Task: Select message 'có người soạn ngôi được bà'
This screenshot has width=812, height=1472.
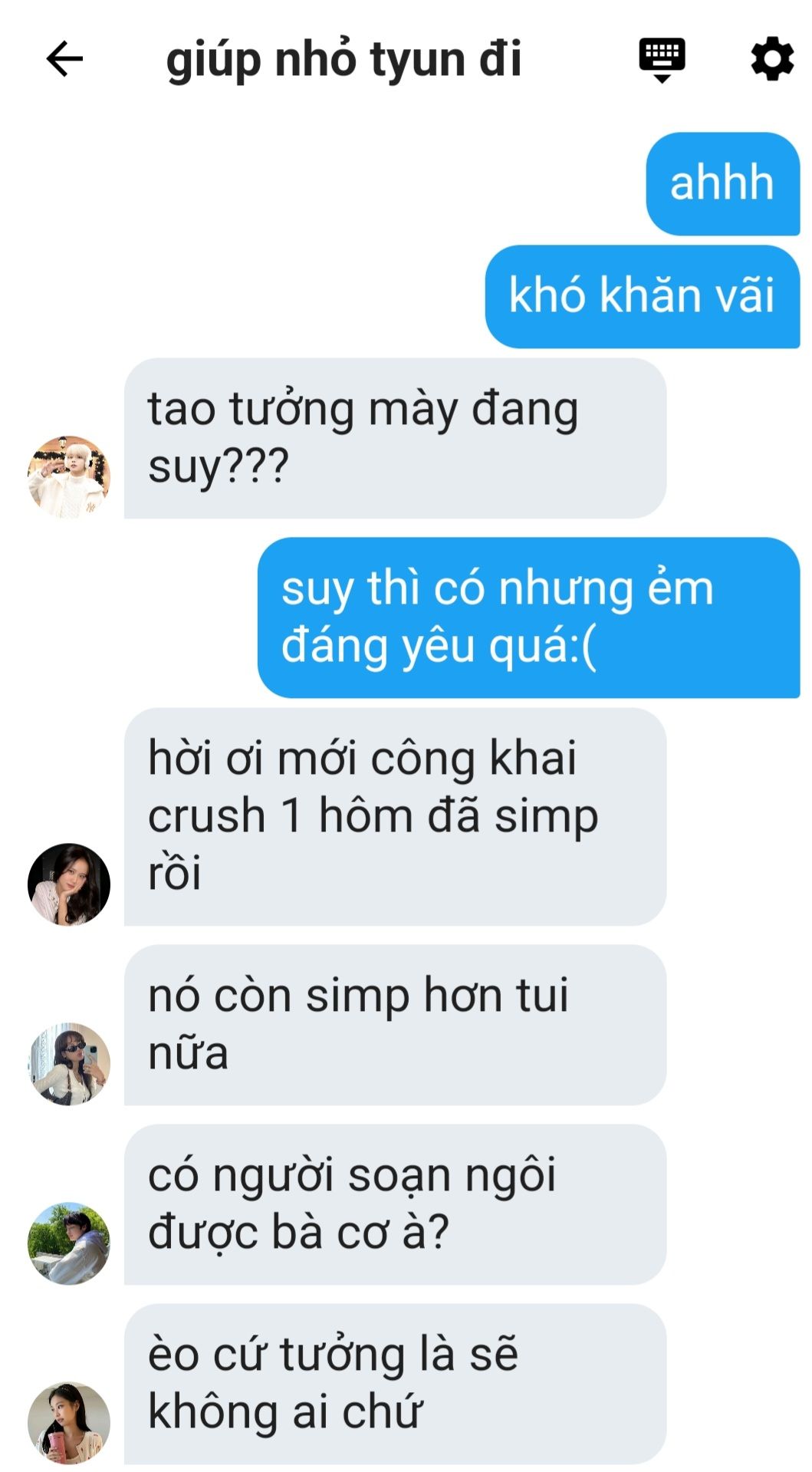Action: coord(395,1204)
